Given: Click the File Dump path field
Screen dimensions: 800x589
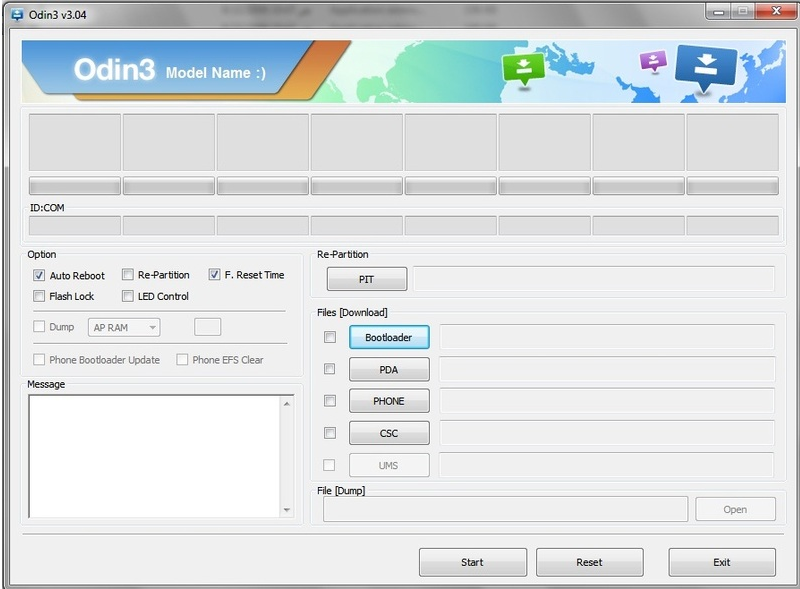Looking at the screenshot, I should [x=505, y=509].
